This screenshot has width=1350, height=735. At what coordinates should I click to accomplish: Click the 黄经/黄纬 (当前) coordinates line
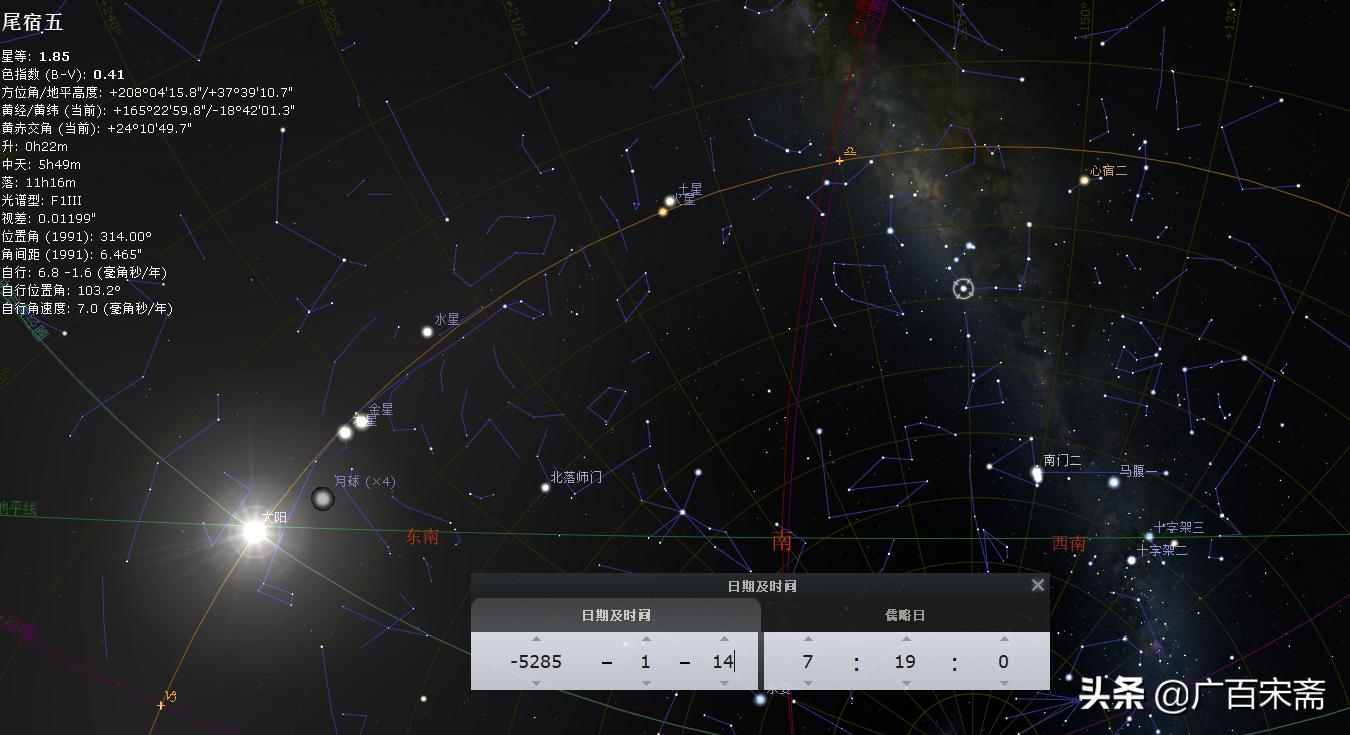click(148, 110)
